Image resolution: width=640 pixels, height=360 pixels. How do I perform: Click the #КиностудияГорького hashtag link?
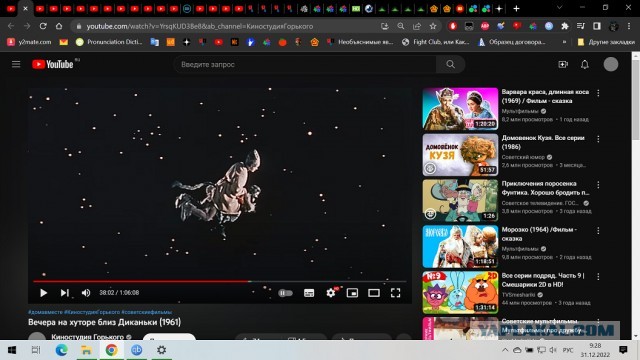click(x=92, y=312)
